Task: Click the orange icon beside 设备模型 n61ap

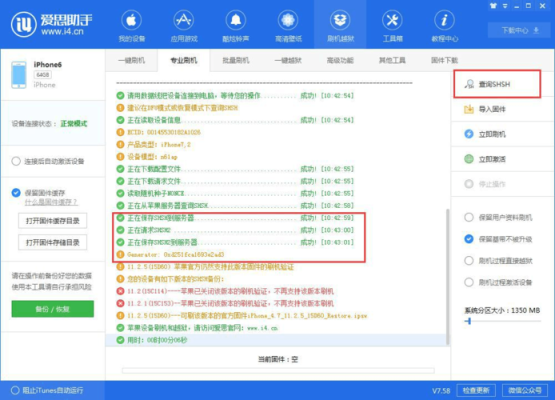Action: coord(120,156)
